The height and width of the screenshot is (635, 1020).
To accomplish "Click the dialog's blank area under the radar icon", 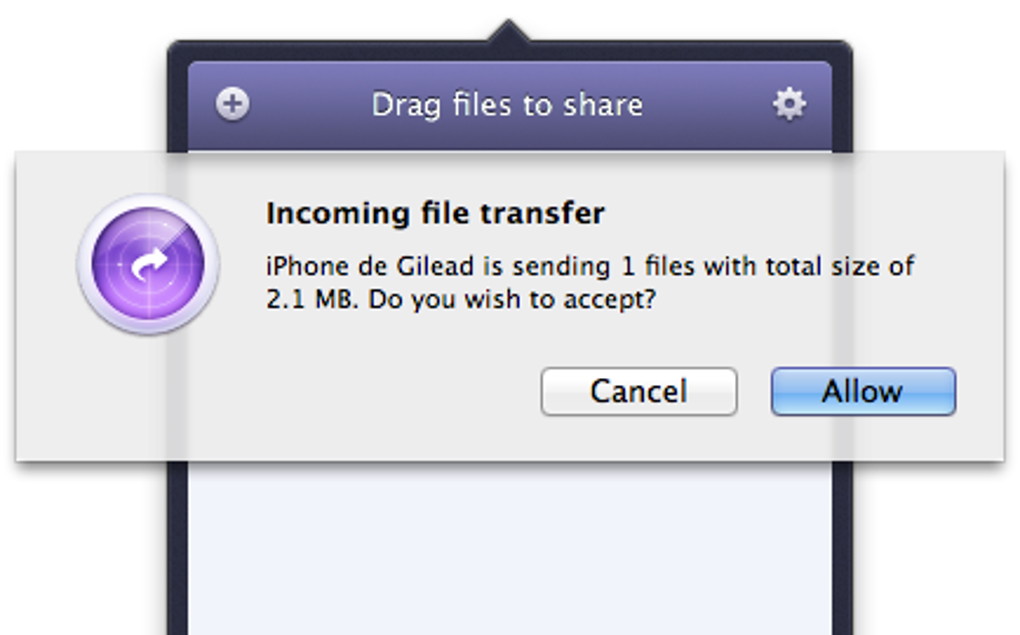I will point(148,400).
